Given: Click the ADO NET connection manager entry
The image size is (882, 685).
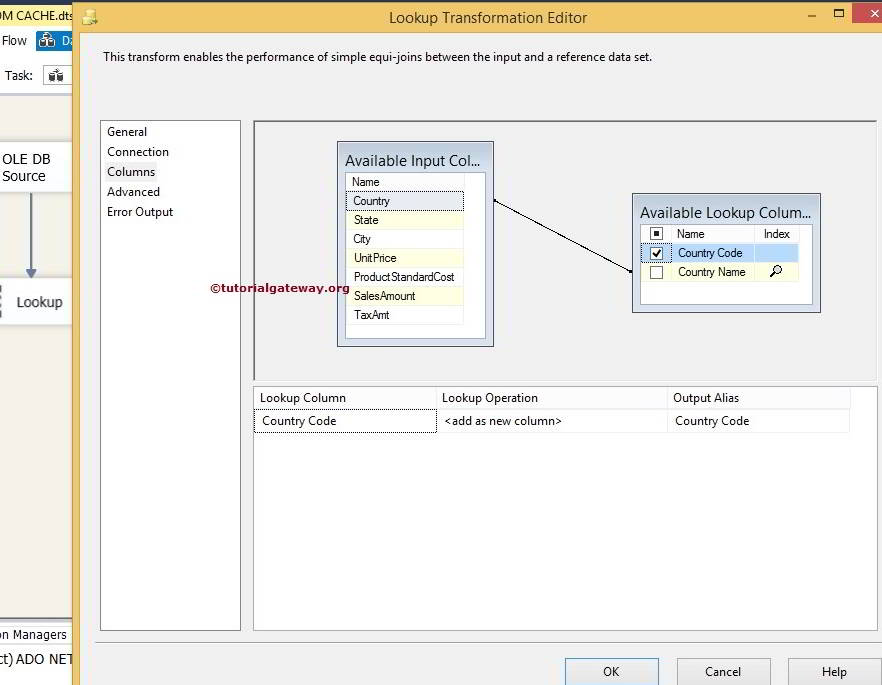Looking at the screenshot, I should coord(33,659).
